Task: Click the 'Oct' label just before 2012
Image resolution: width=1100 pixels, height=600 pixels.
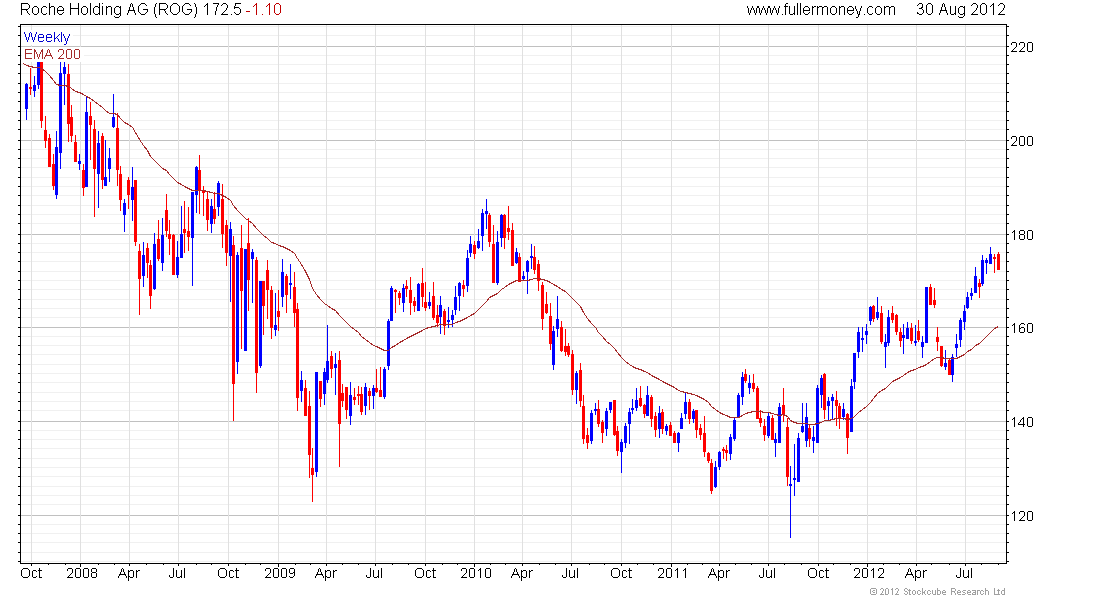Action: point(818,573)
